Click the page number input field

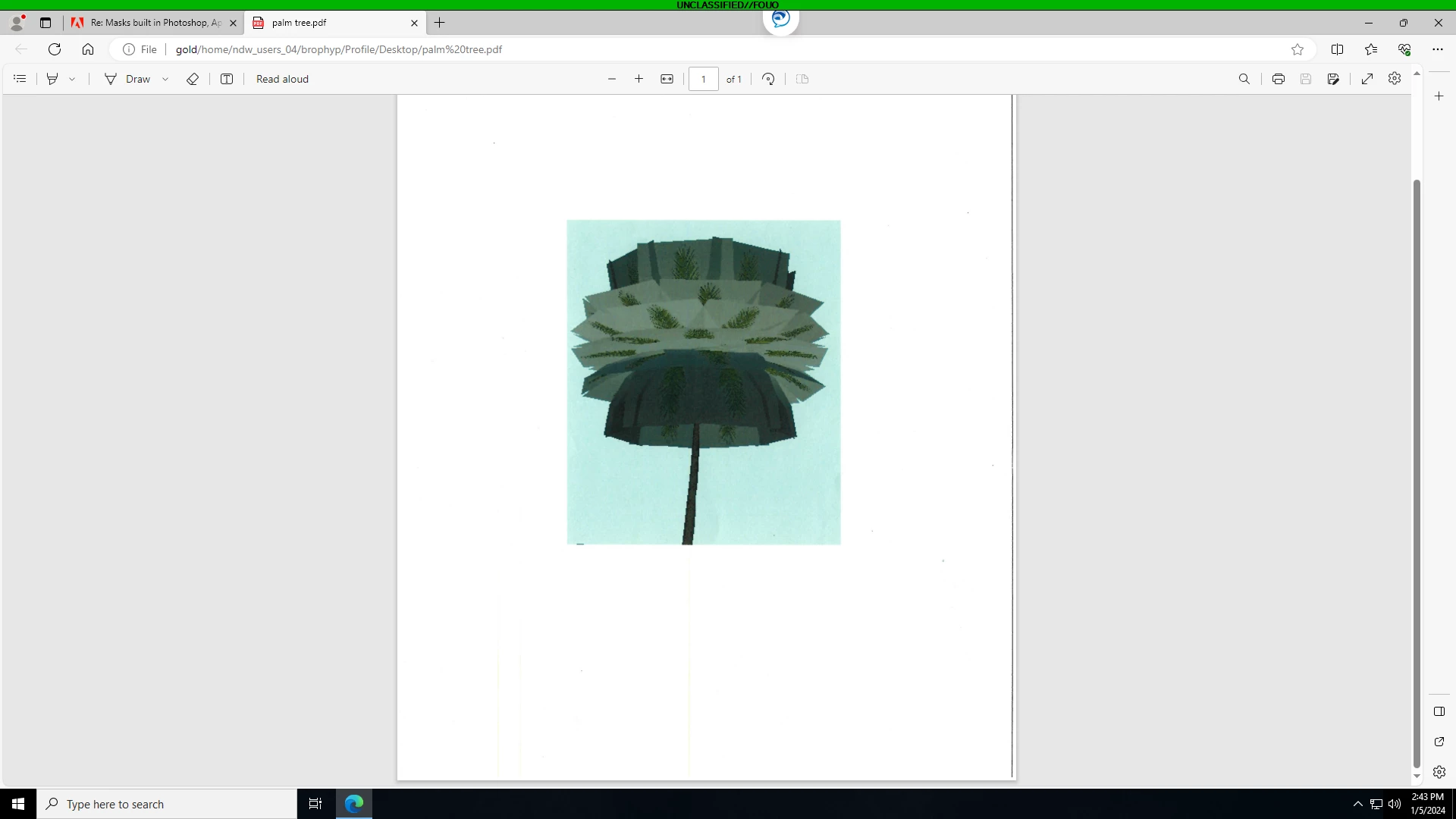pos(703,79)
